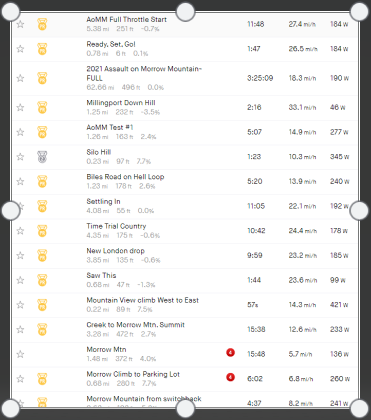Open 2021 Assault on Morrow Mountain-FULL segment
Viewport: 371px width, 420px height.
pyautogui.click(x=144, y=73)
